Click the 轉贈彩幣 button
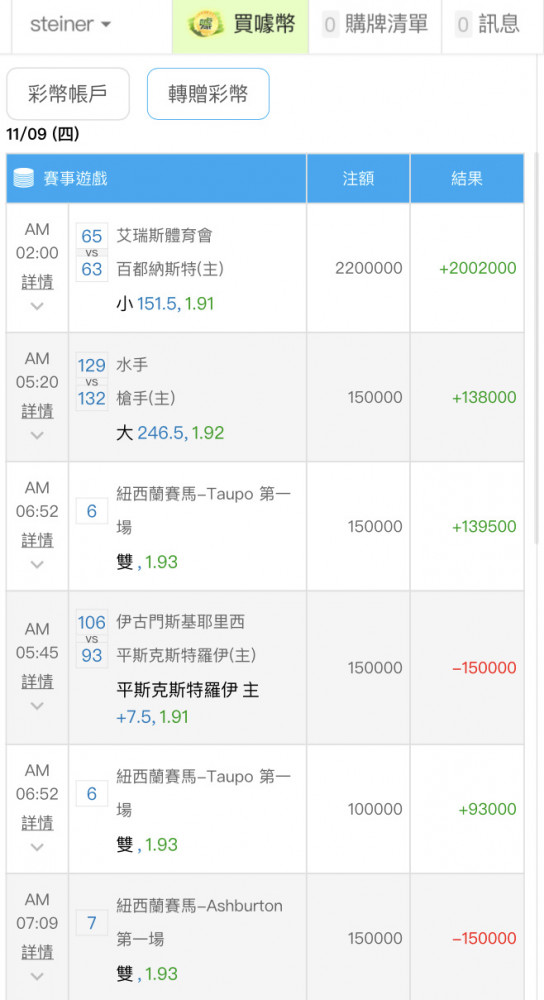The image size is (544, 1000). pos(209,94)
